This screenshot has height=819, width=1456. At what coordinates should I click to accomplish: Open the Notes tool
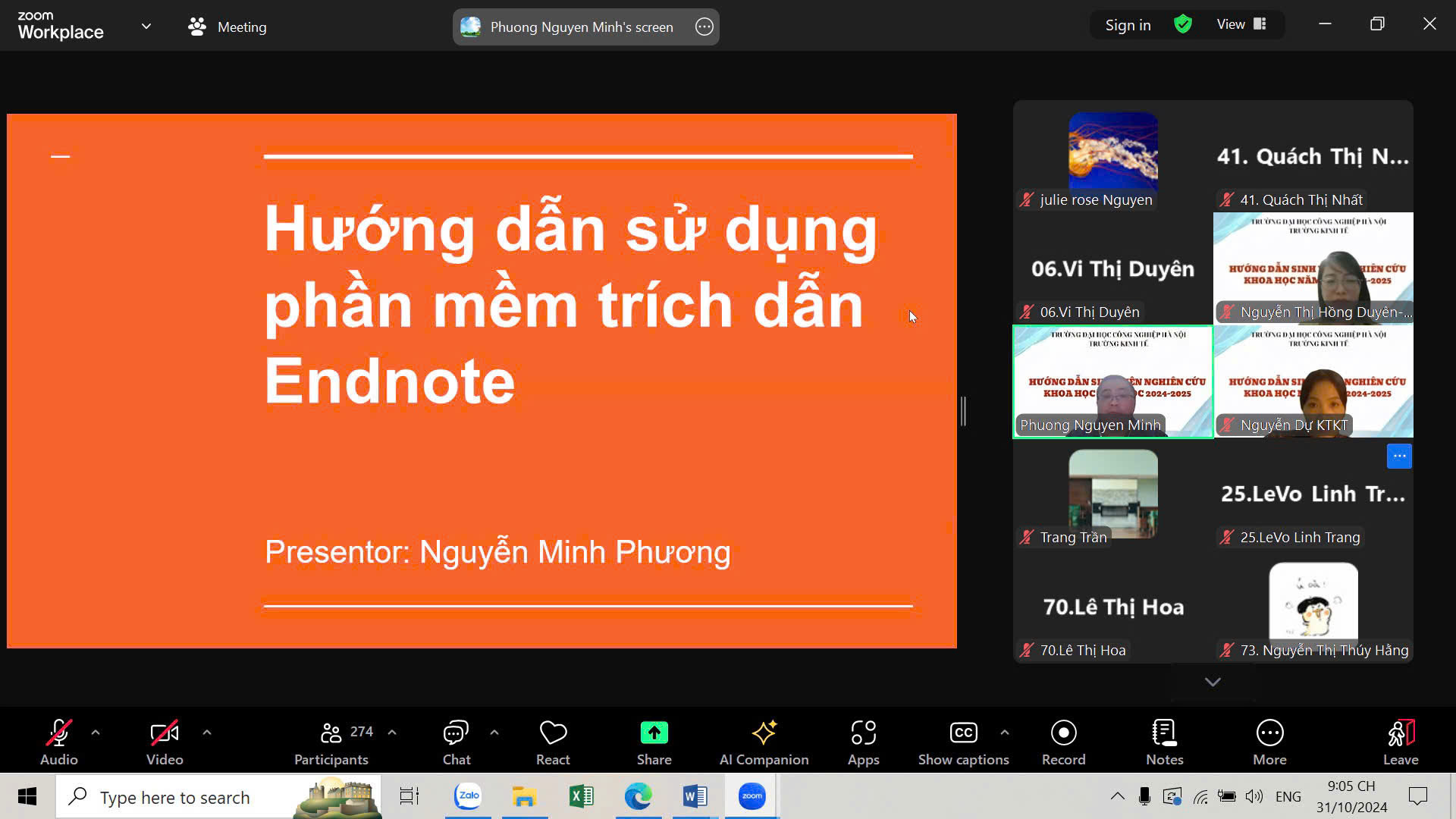1164,742
